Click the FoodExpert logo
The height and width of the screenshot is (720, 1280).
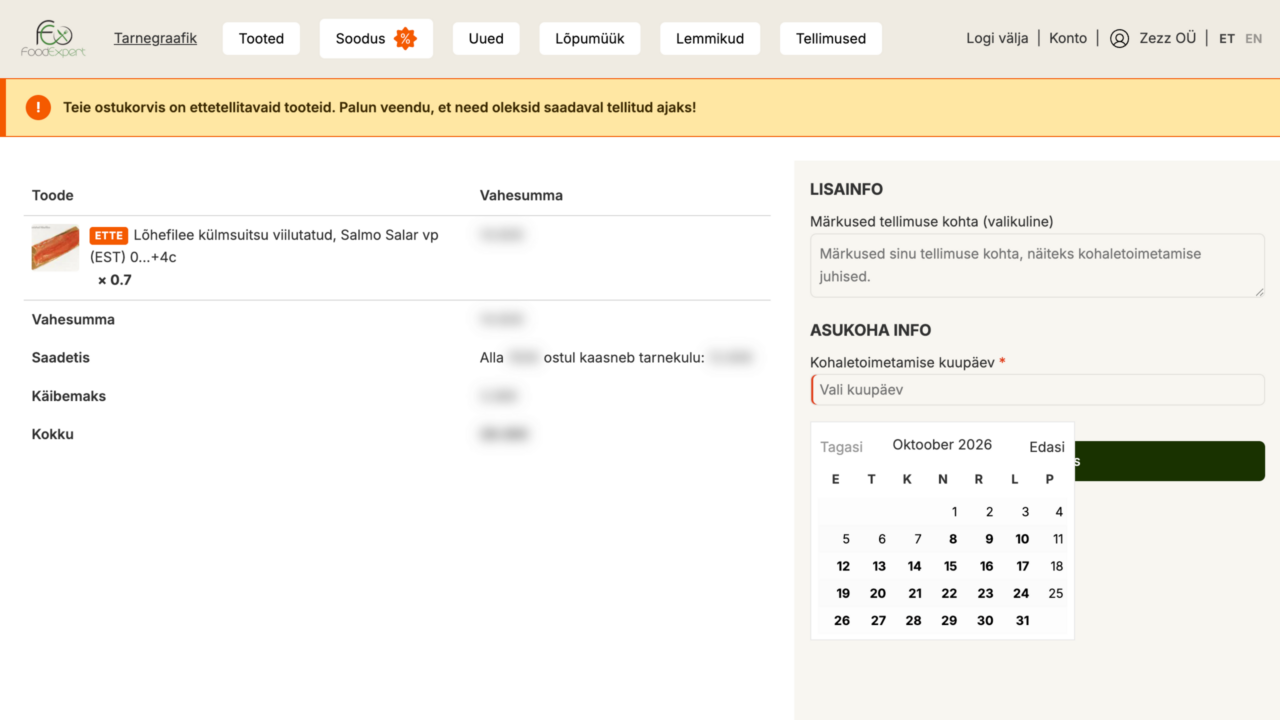[x=54, y=38]
